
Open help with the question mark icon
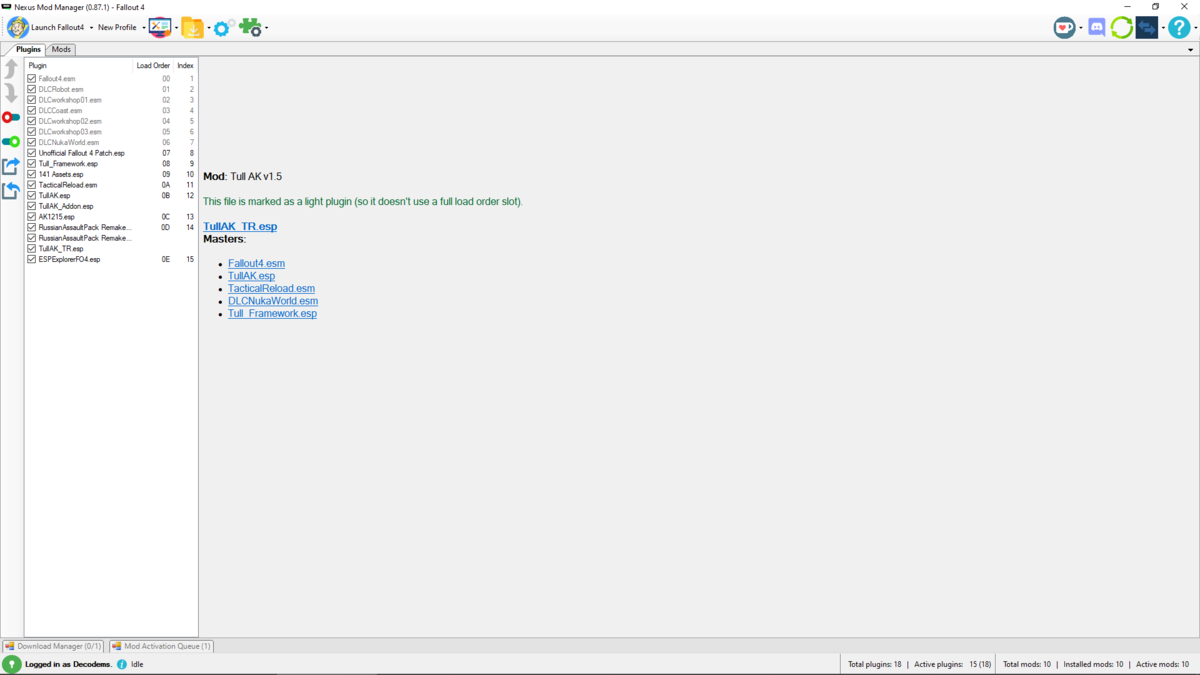(x=1179, y=28)
